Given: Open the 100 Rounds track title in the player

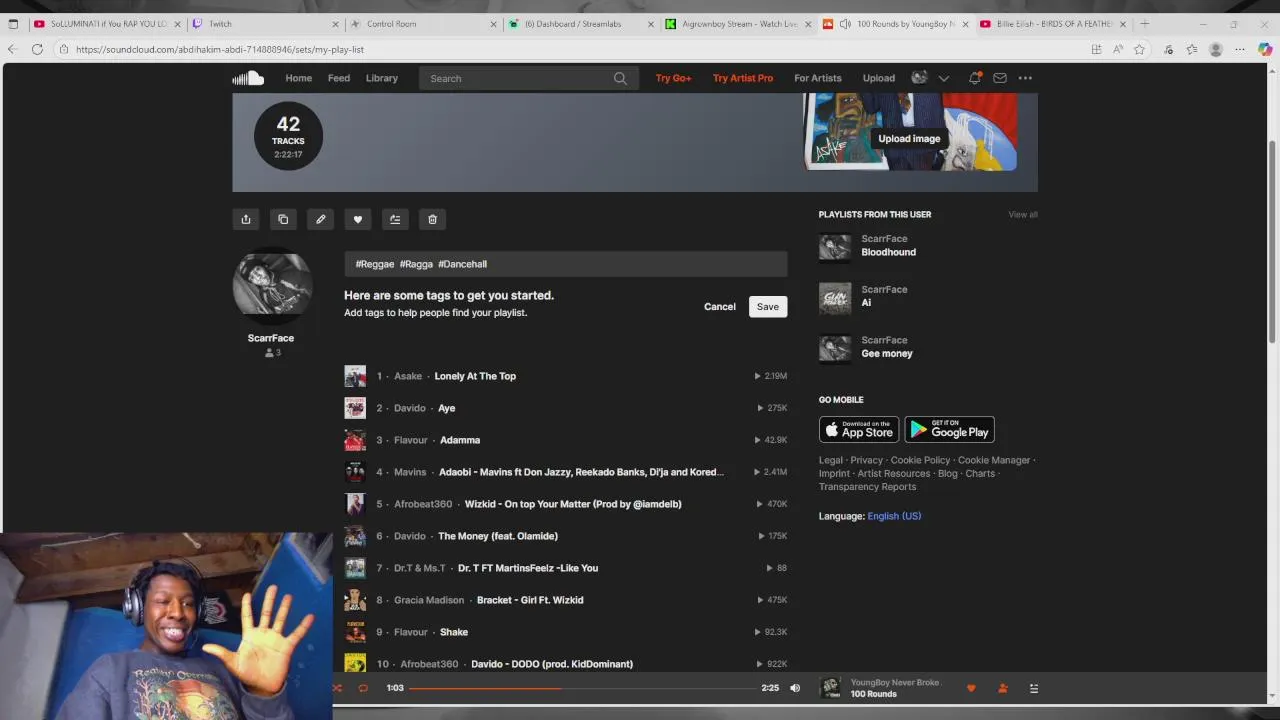Looking at the screenshot, I should click(x=873, y=694).
